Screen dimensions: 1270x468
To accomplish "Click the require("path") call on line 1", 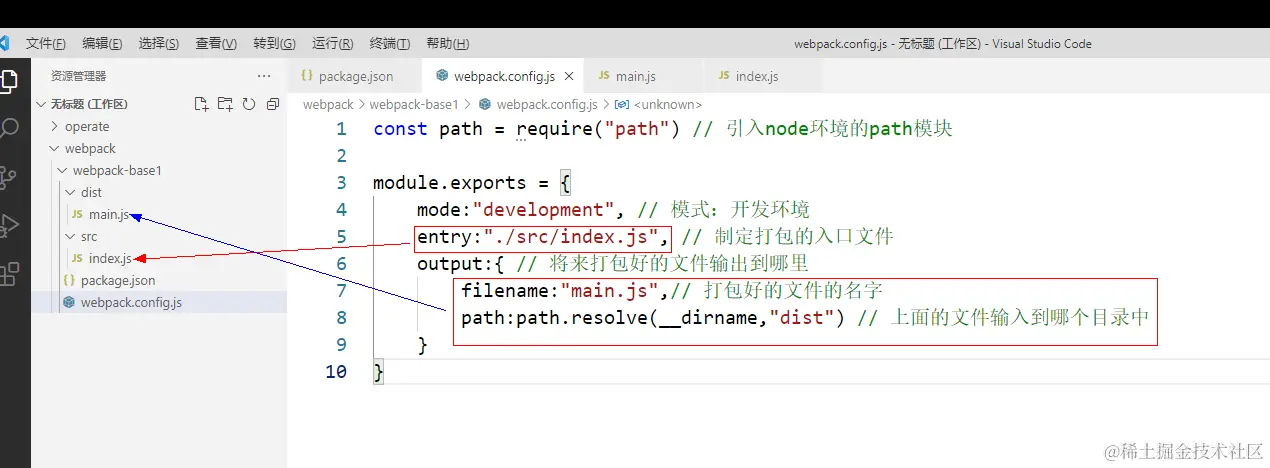I will (x=598, y=128).
